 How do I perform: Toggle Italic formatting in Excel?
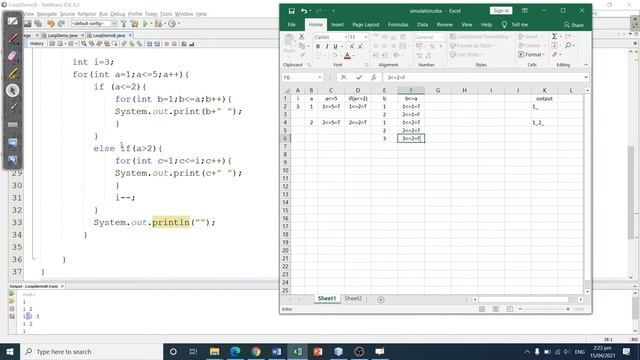327,47
